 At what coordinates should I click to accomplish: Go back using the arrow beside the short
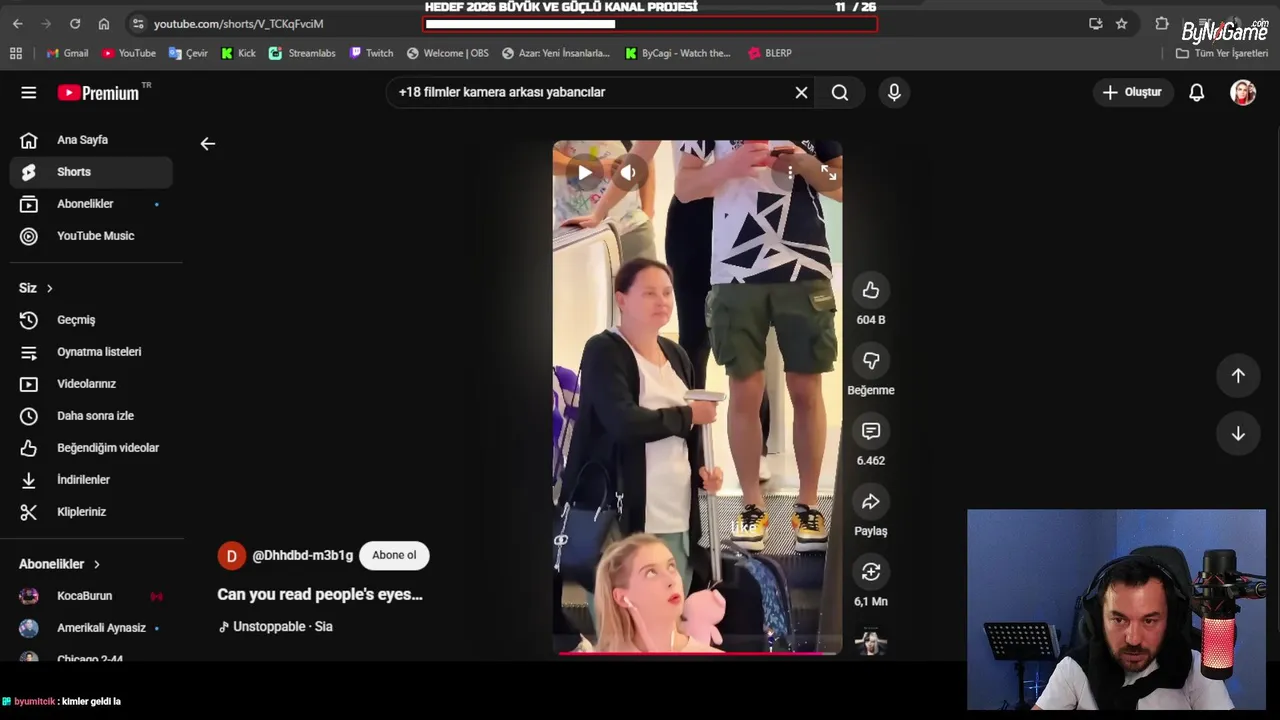pyautogui.click(x=207, y=144)
